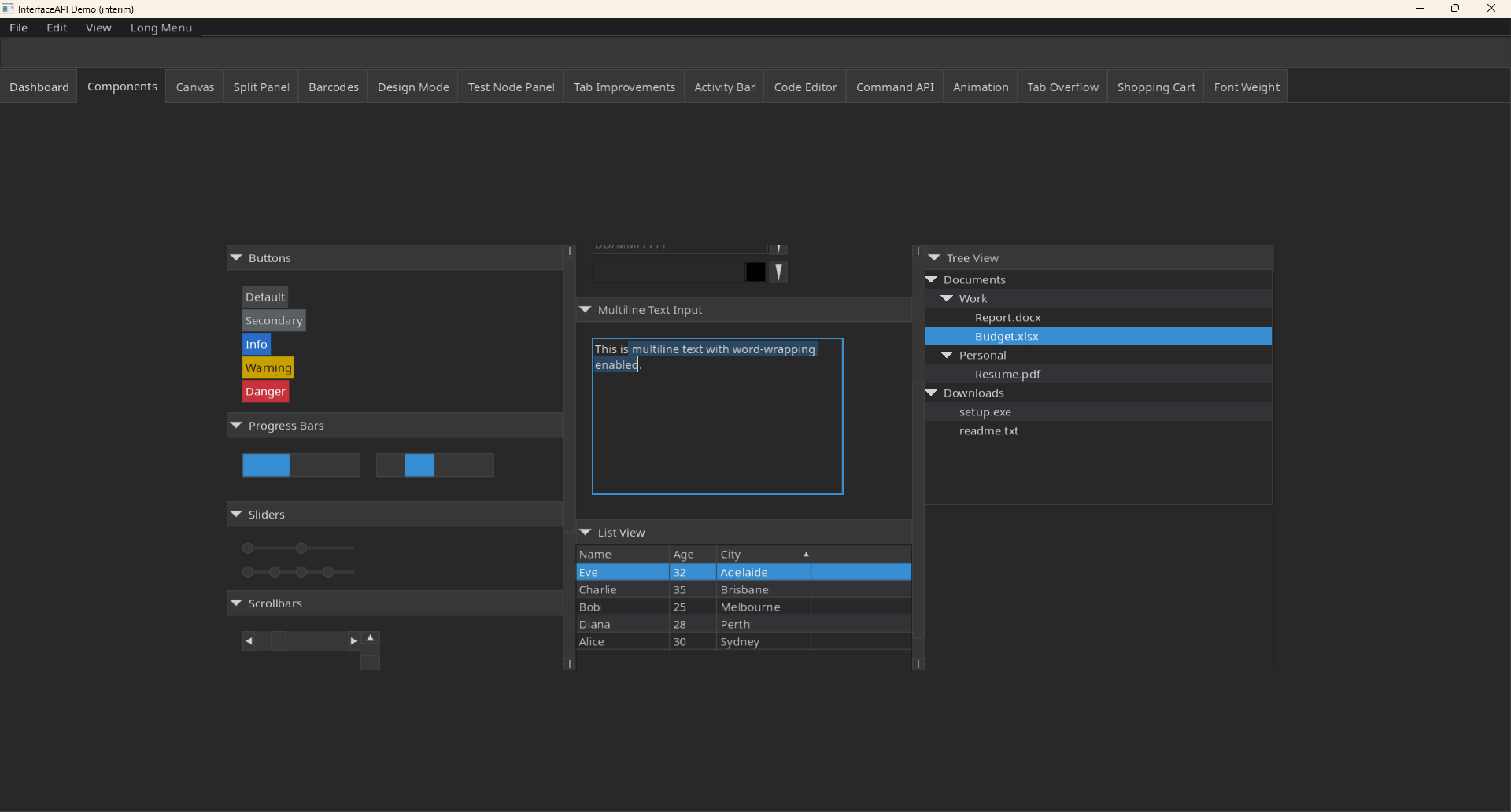Collapse the Tree View section triangle
The image size is (1511, 812).
pos(934,258)
